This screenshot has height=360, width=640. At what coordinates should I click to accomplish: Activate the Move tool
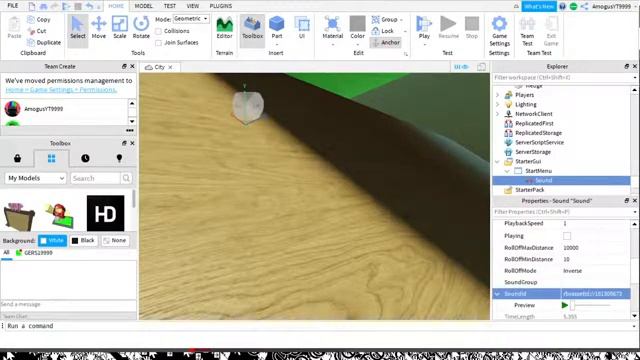[98, 28]
